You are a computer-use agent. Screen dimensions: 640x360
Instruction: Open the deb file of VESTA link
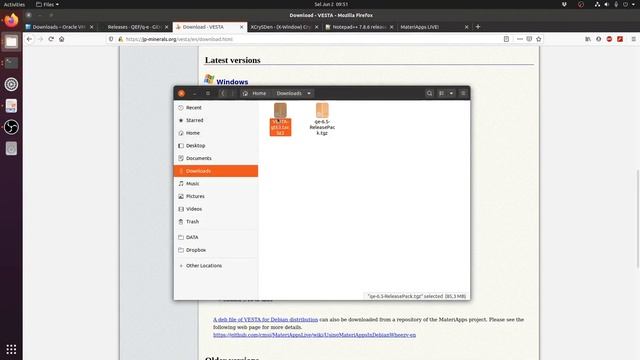click(x=265, y=319)
